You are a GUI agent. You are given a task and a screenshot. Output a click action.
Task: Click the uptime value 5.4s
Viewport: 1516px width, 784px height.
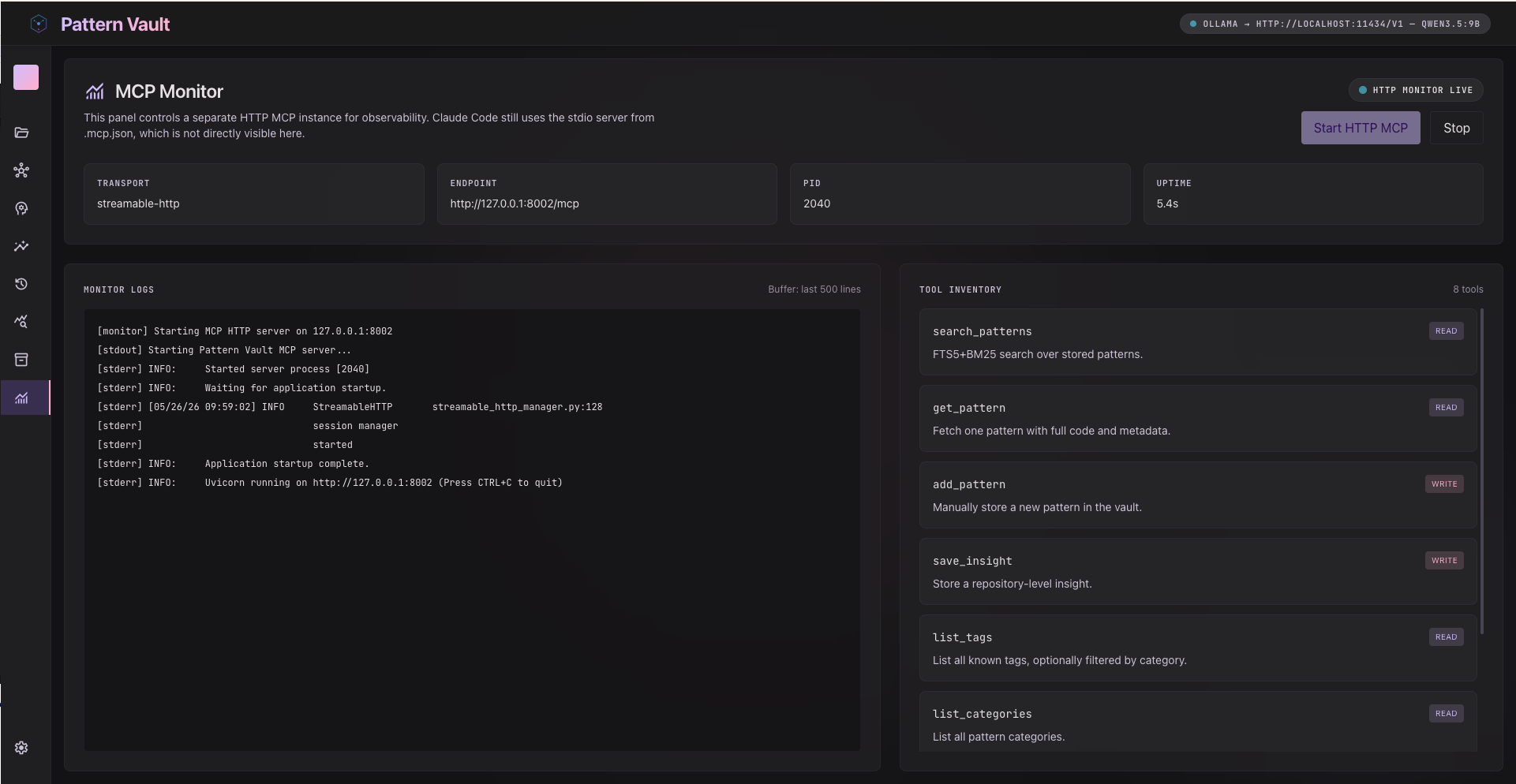click(x=1167, y=203)
